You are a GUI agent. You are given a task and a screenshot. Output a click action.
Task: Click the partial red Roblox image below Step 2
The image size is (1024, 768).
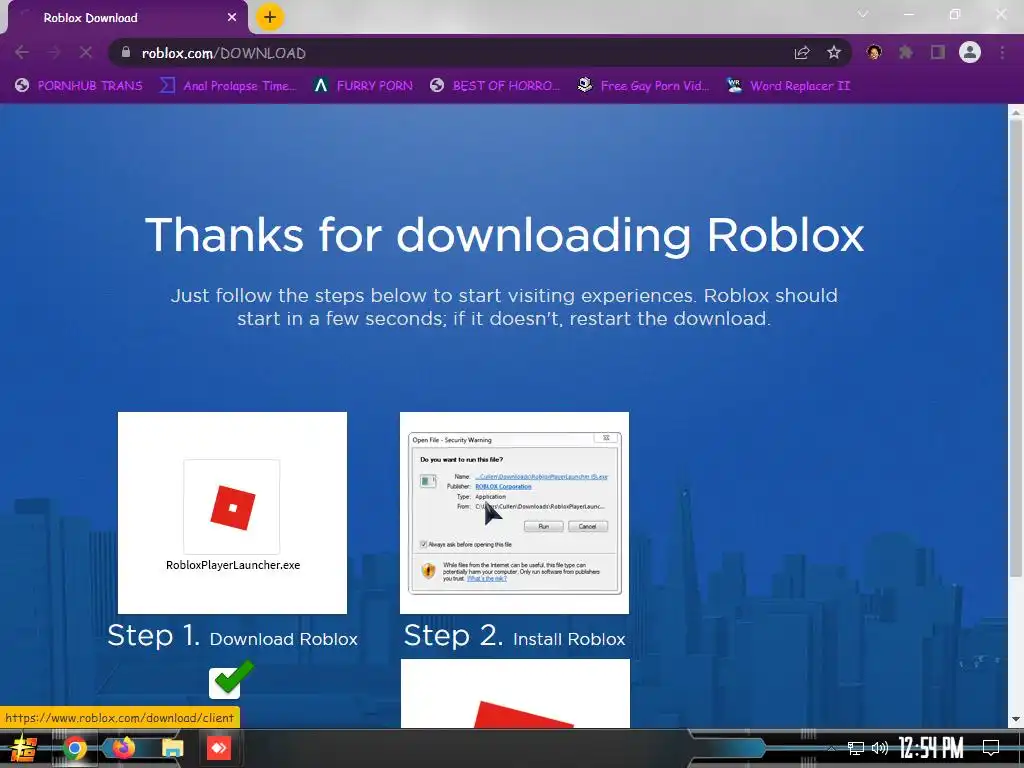pos(515,694)
